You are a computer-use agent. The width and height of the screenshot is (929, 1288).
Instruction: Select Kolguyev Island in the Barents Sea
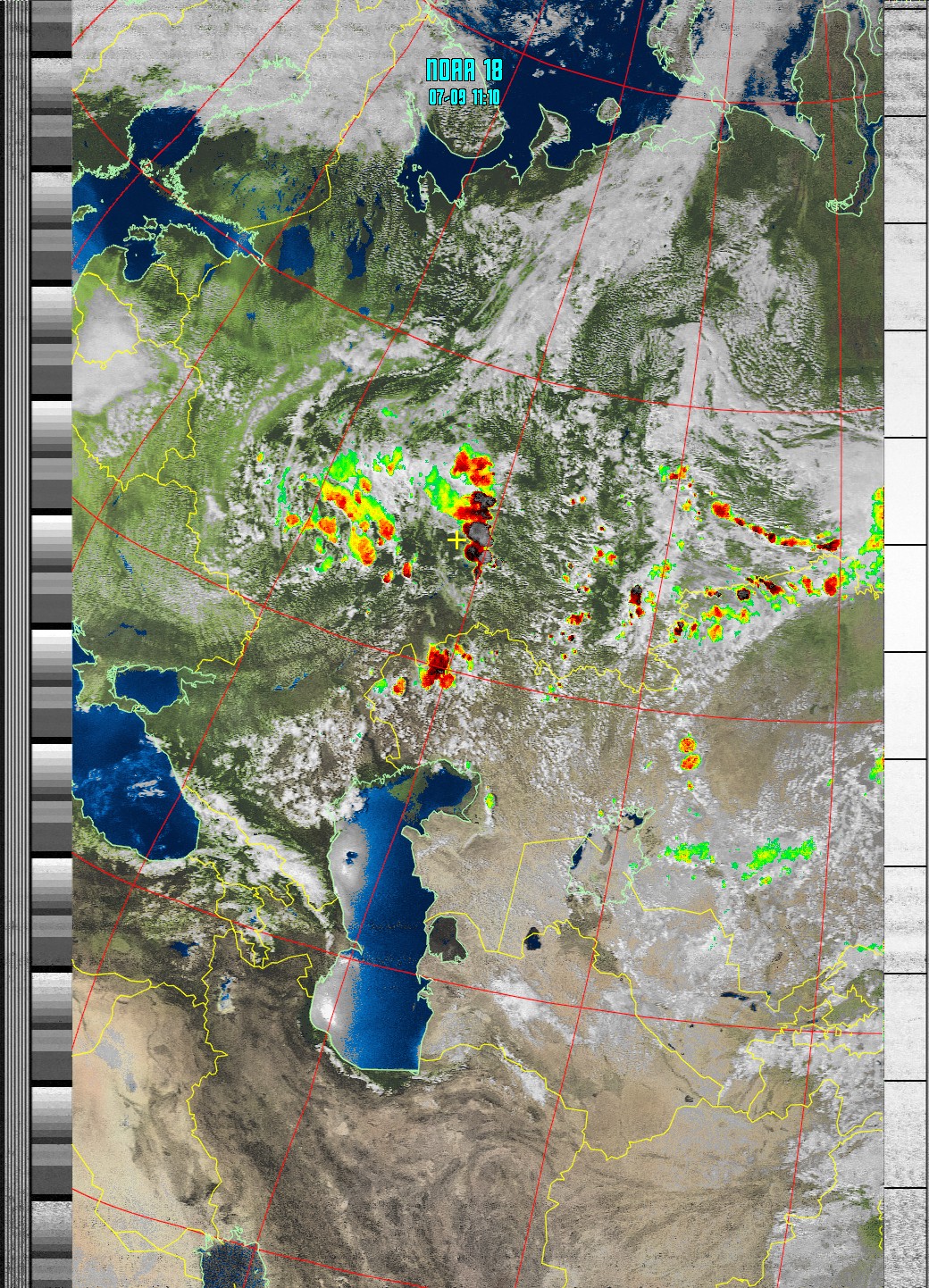coord(609,110)
